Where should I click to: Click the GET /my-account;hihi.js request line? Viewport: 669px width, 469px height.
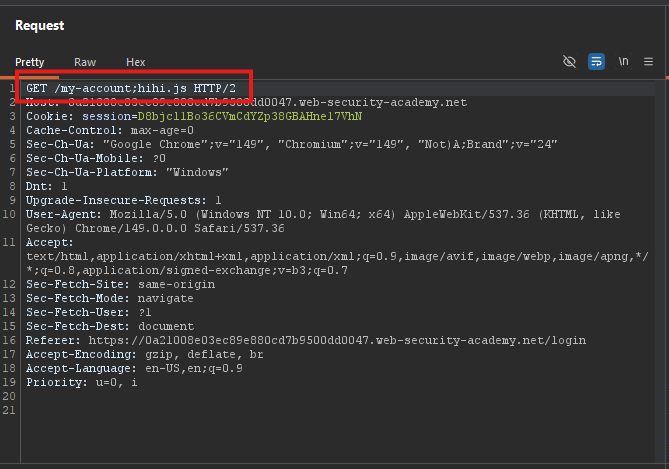click(x=131, y=88)
